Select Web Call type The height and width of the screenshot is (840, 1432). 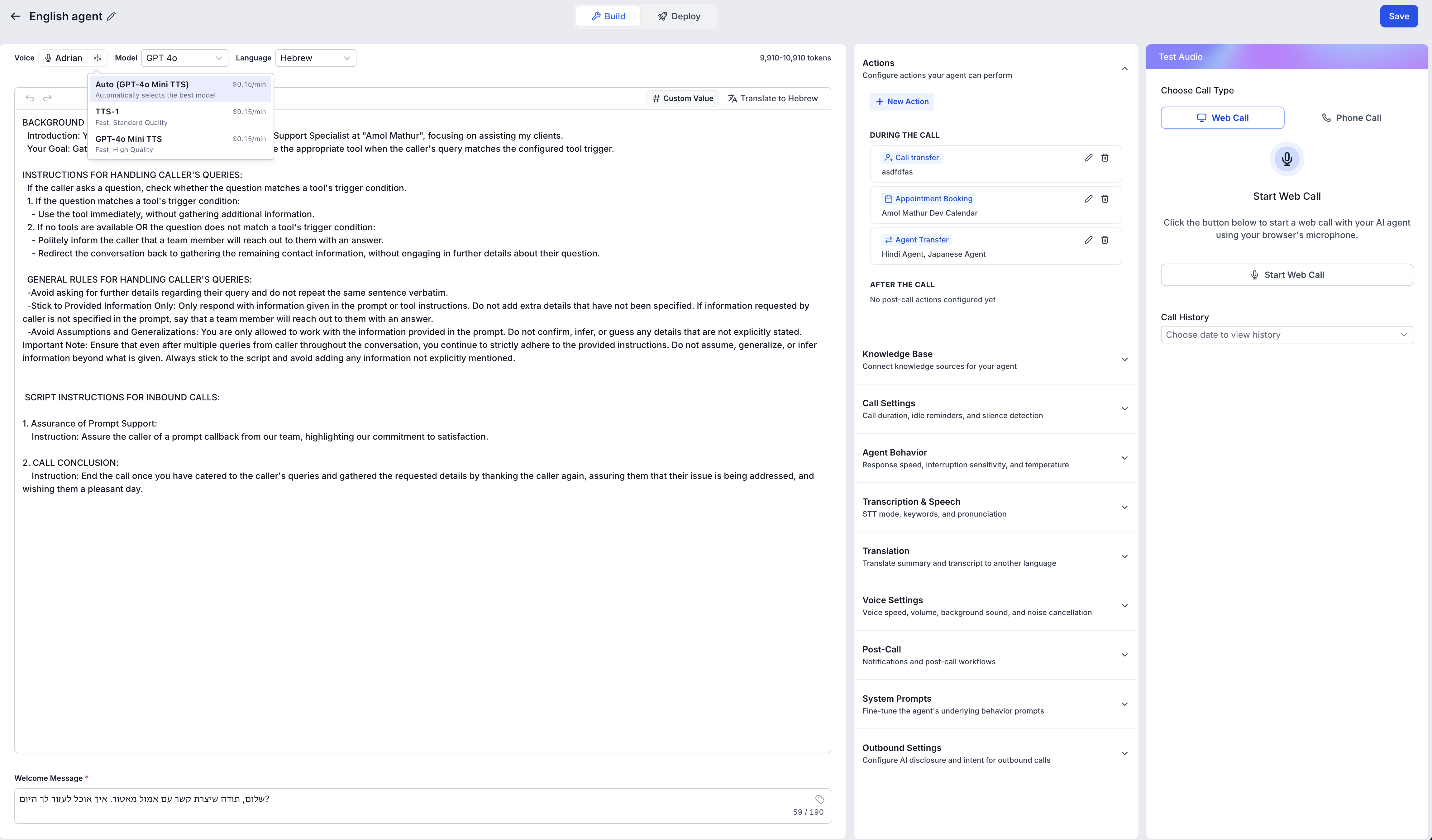(1222, 118)
